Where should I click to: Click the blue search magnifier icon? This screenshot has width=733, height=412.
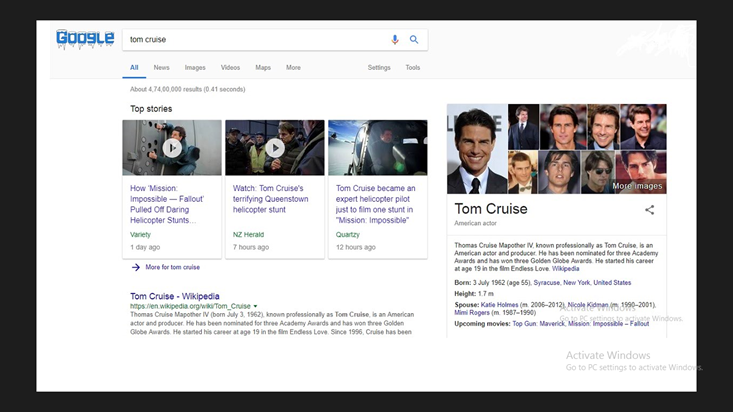point(414,40)
